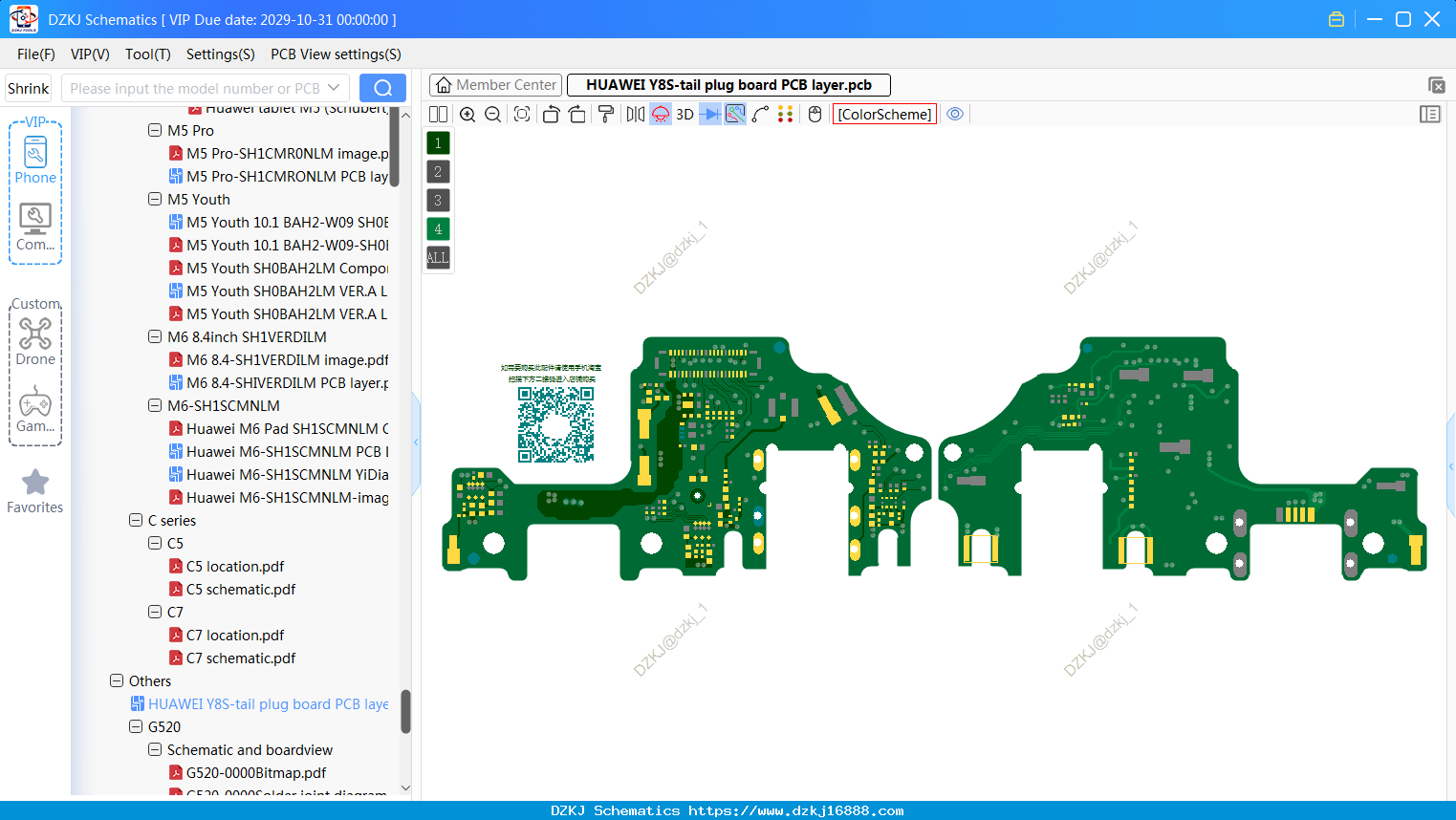Image resolution: width=1456 pixels, height=820 pixels.
Task: Show PCB layer 4
Action: [438, 229]
